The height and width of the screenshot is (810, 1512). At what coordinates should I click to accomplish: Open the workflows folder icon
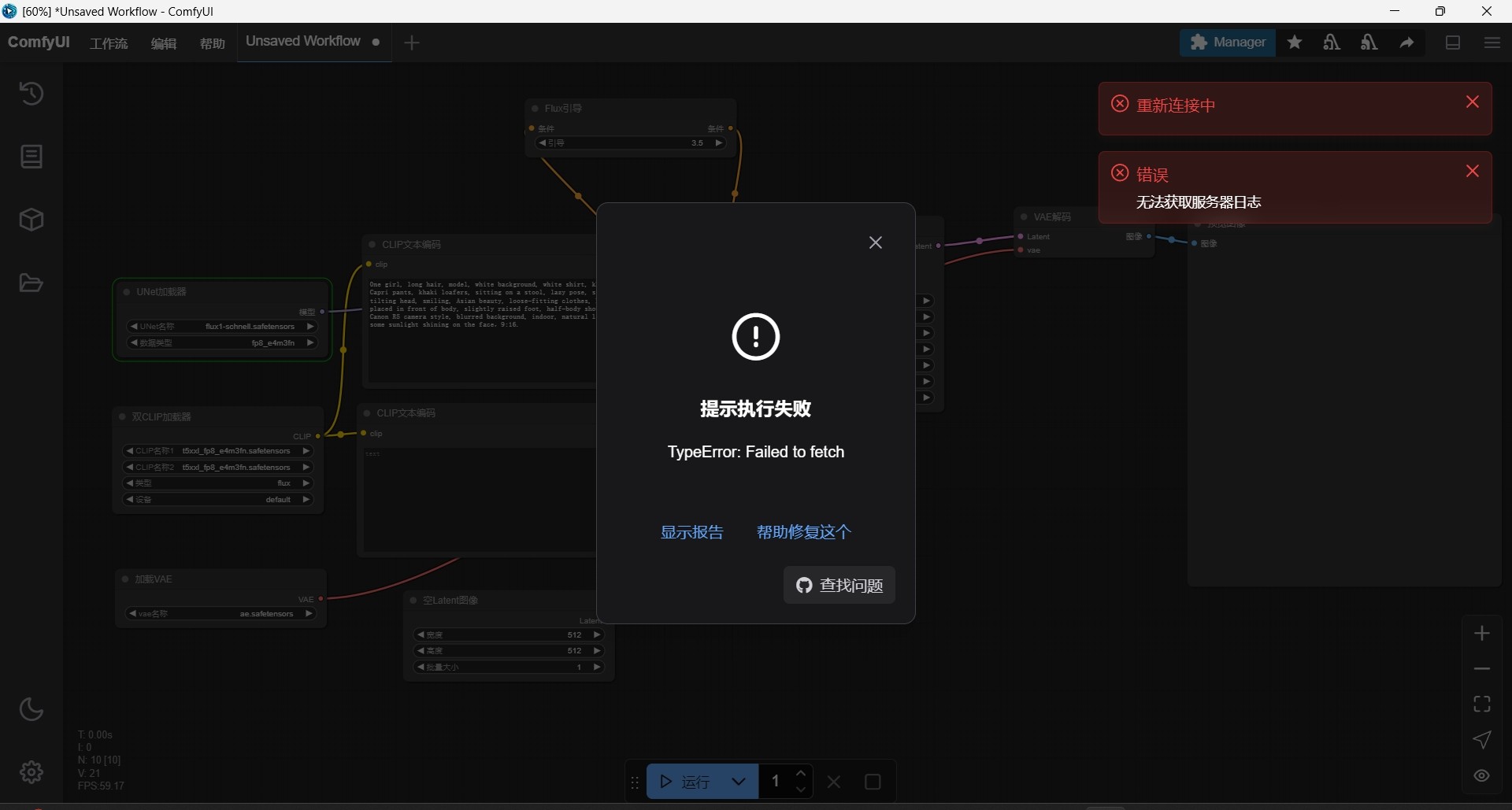coord(31,283)
